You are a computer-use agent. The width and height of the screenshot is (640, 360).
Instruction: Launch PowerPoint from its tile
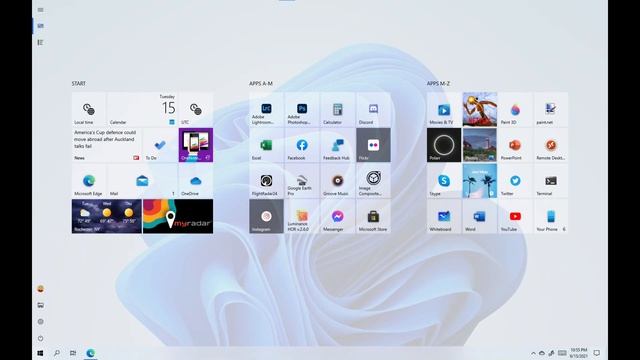click(515, 145)
